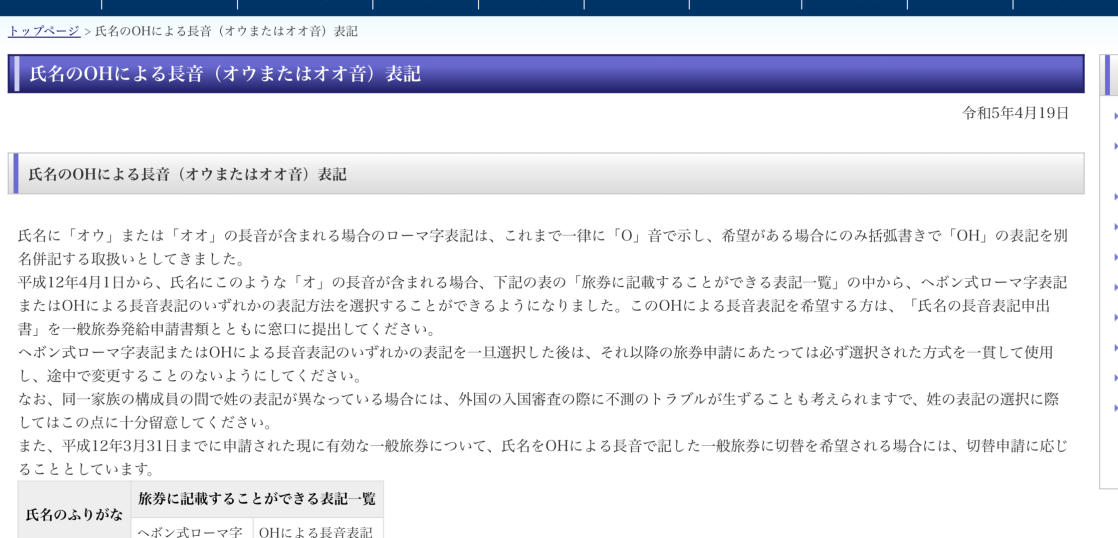Click the third arrow bullet in right sidebar
Screen dimensions: 1118x538
[x=1115, y=197]
